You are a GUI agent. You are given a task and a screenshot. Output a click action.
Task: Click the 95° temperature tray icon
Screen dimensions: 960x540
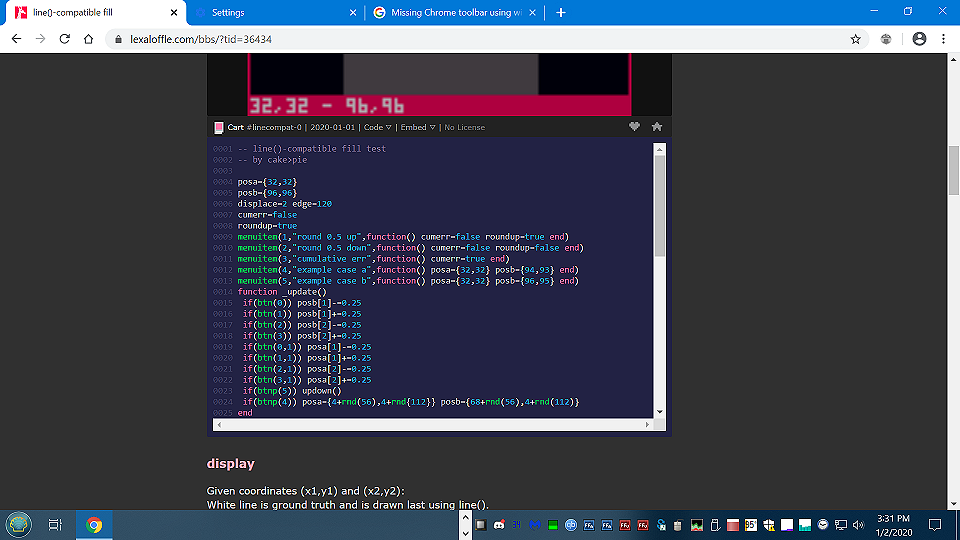[x=751, y=525]
